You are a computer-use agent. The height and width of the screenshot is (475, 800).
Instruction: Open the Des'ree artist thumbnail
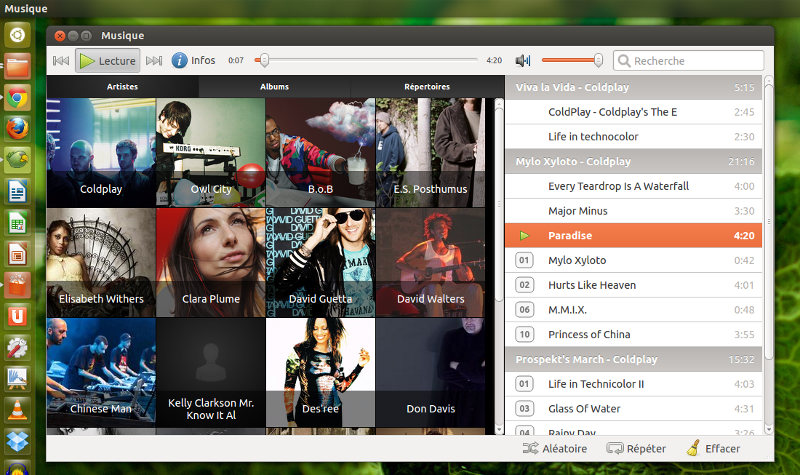pos(320,372)
